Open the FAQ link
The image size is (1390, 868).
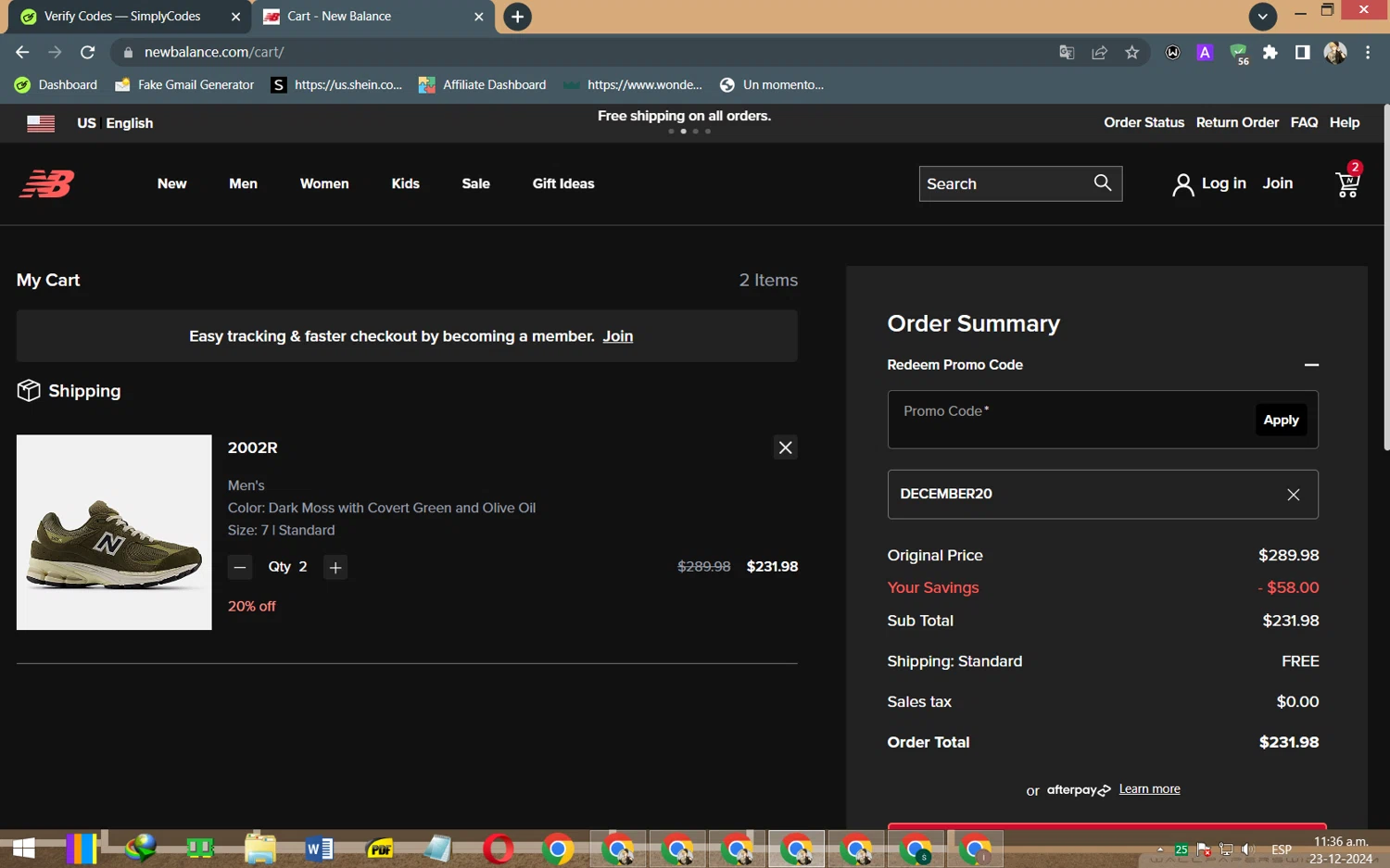click(1304, 122)
